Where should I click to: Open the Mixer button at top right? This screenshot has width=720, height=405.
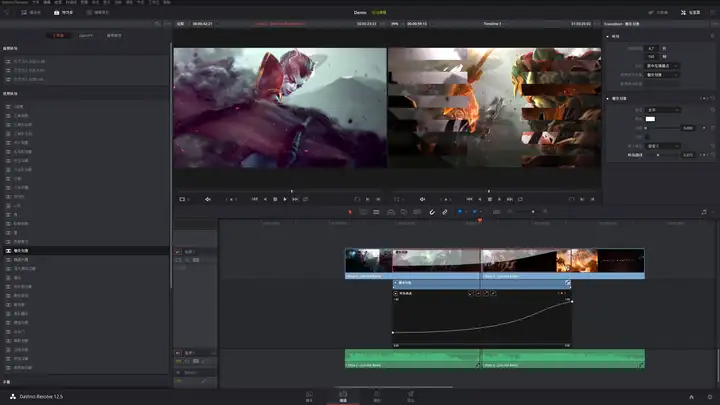(x=658, y=12)
